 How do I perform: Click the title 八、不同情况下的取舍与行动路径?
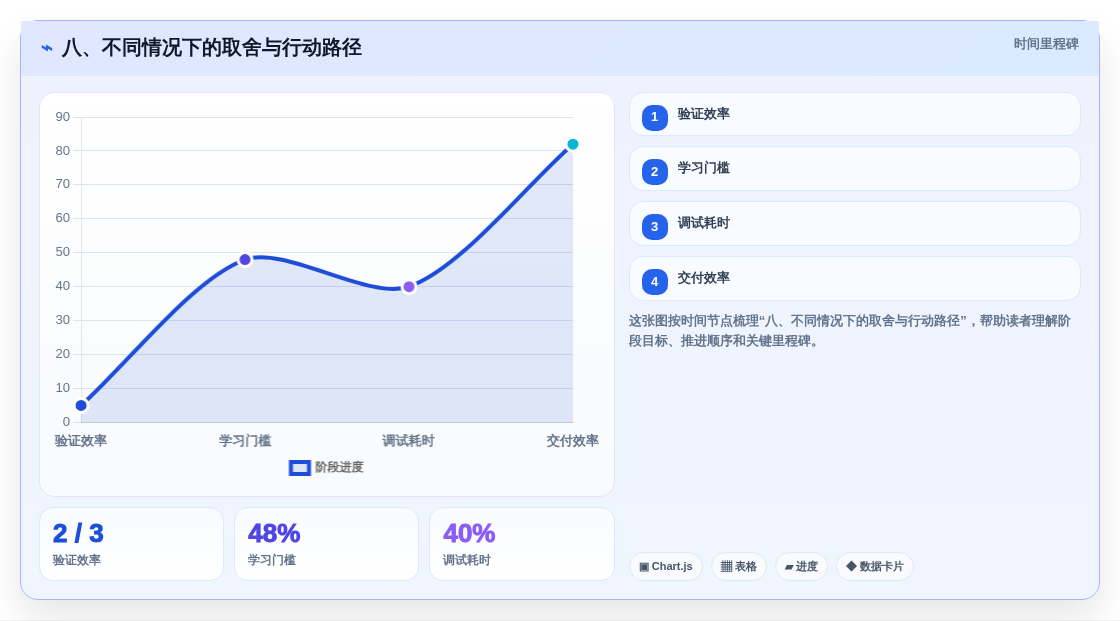point(211,48)
